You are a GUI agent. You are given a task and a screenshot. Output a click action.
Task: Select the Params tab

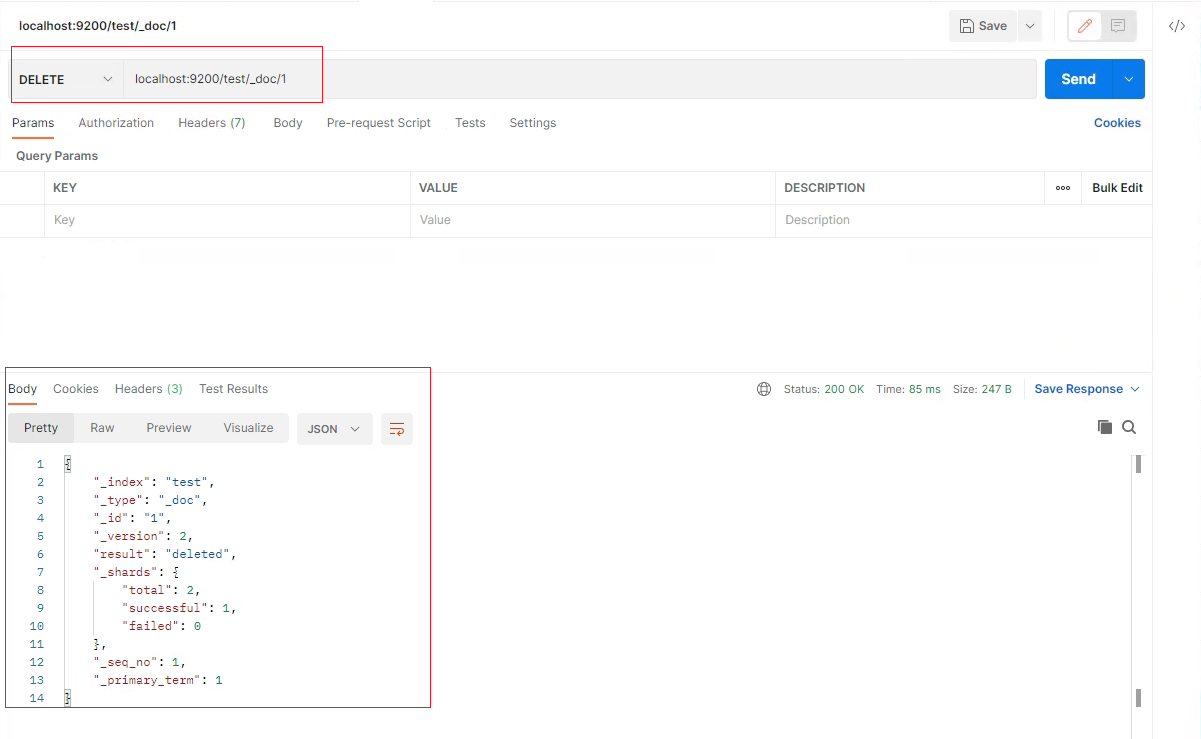click(x=33, y=123)
